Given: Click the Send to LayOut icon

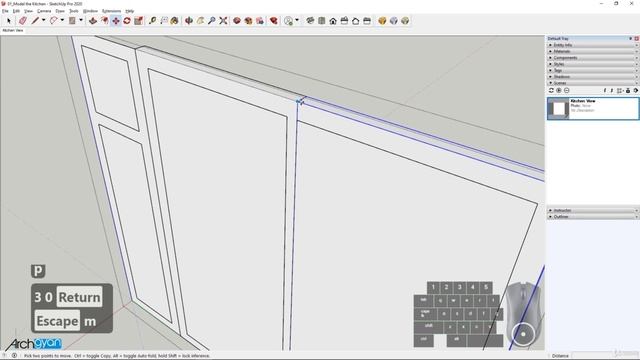Looking at the screenshot, I should (x=260, y=20).
